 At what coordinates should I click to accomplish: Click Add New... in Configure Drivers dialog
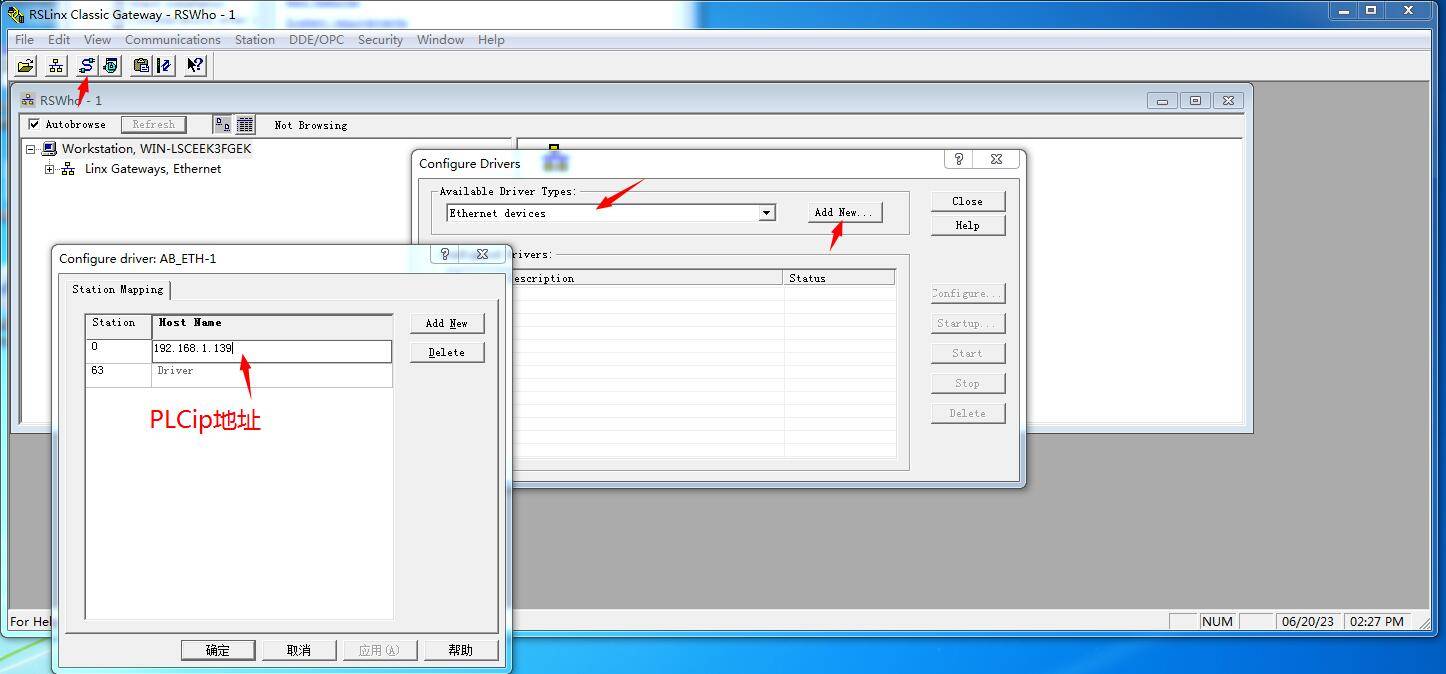pyautogui.click(x=844, y=212)
